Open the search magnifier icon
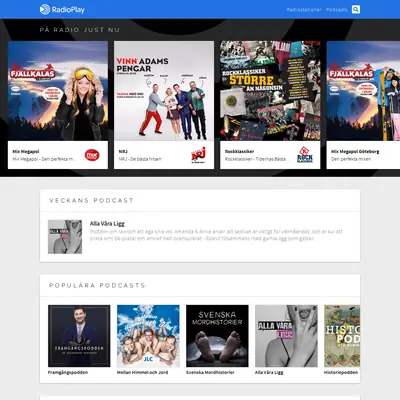Screen dimensions: 400x400 point(356,9)
